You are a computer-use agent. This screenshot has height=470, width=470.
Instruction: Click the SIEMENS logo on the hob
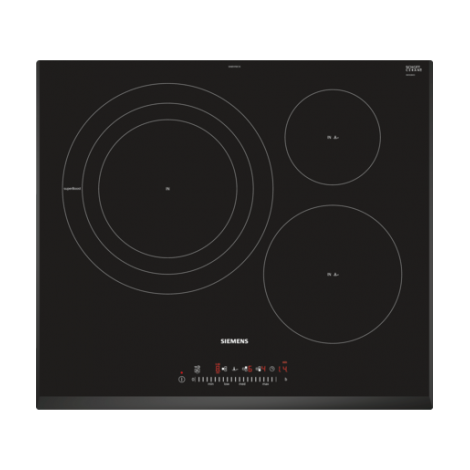234,341
